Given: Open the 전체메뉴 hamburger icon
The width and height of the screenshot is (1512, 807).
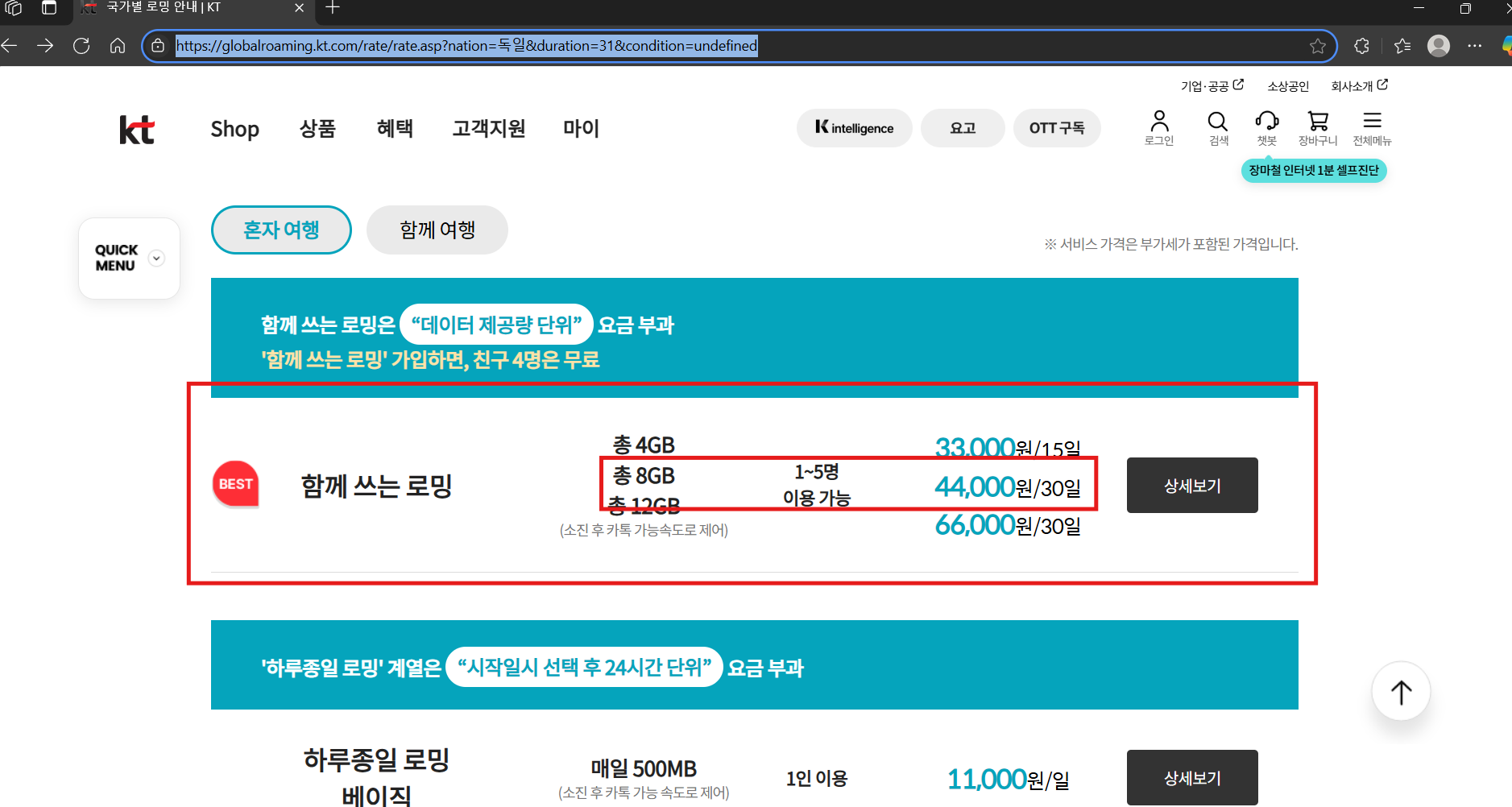Looking at the screenshot, I should tap(1373, 128).
